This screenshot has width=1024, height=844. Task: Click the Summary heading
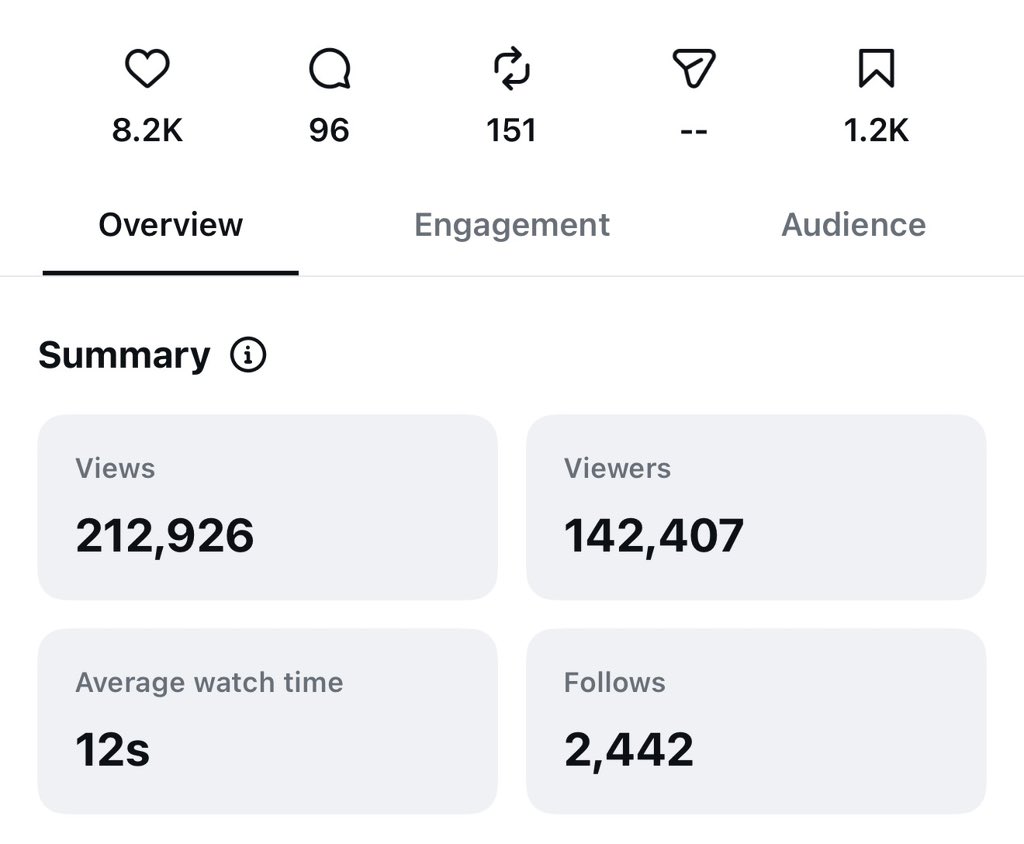124,355
